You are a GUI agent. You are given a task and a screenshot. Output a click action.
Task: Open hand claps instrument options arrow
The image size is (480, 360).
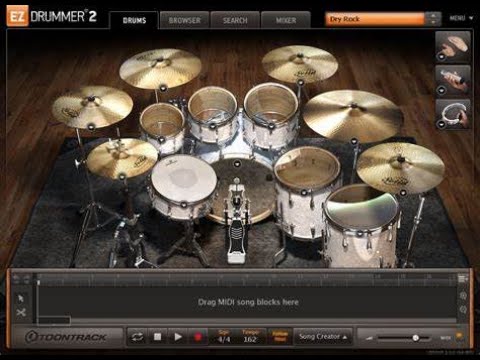(441, 57)
